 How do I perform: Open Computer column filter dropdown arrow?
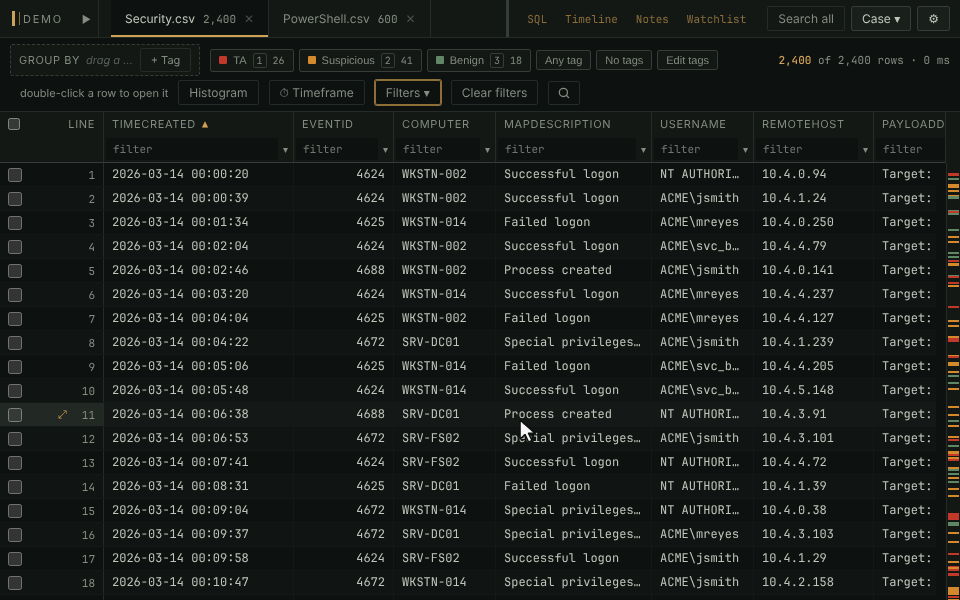pyautogui.click(x=487, y=150)
